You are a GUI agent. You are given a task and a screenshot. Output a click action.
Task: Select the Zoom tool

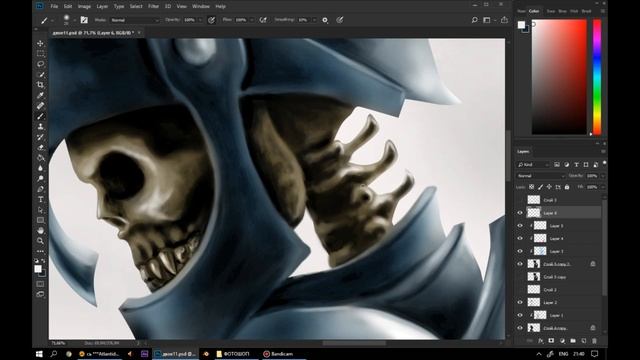coord(40,241)
